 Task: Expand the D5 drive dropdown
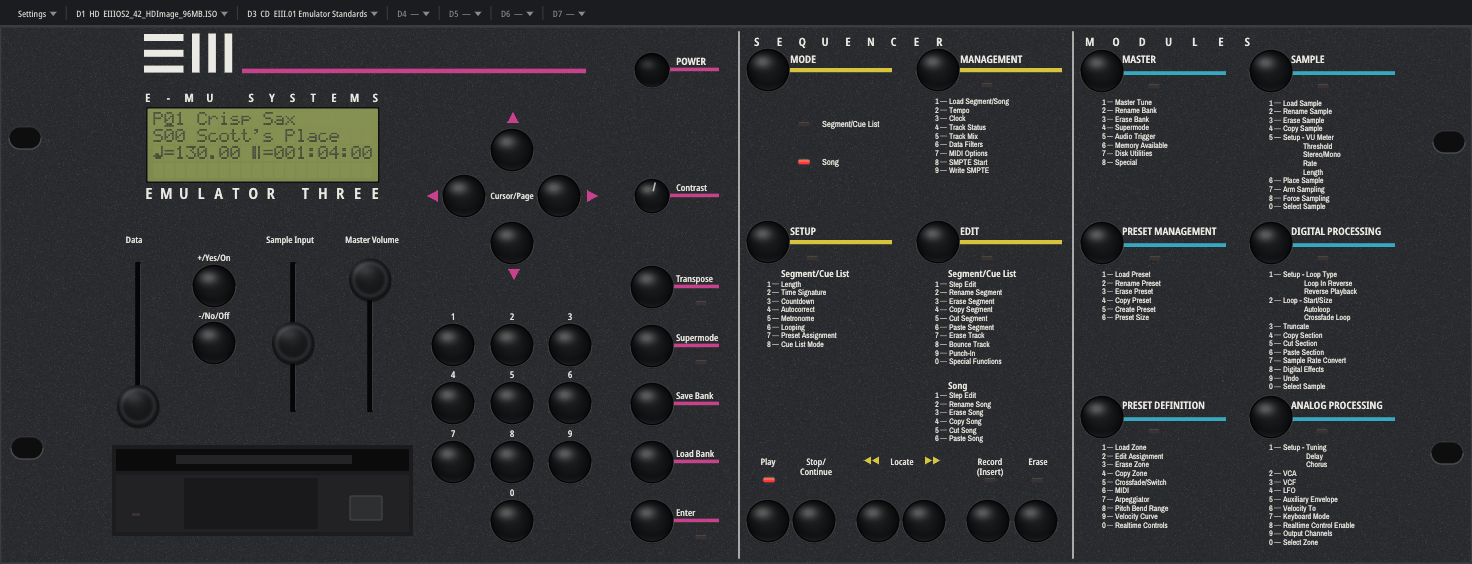pos(465,14)
